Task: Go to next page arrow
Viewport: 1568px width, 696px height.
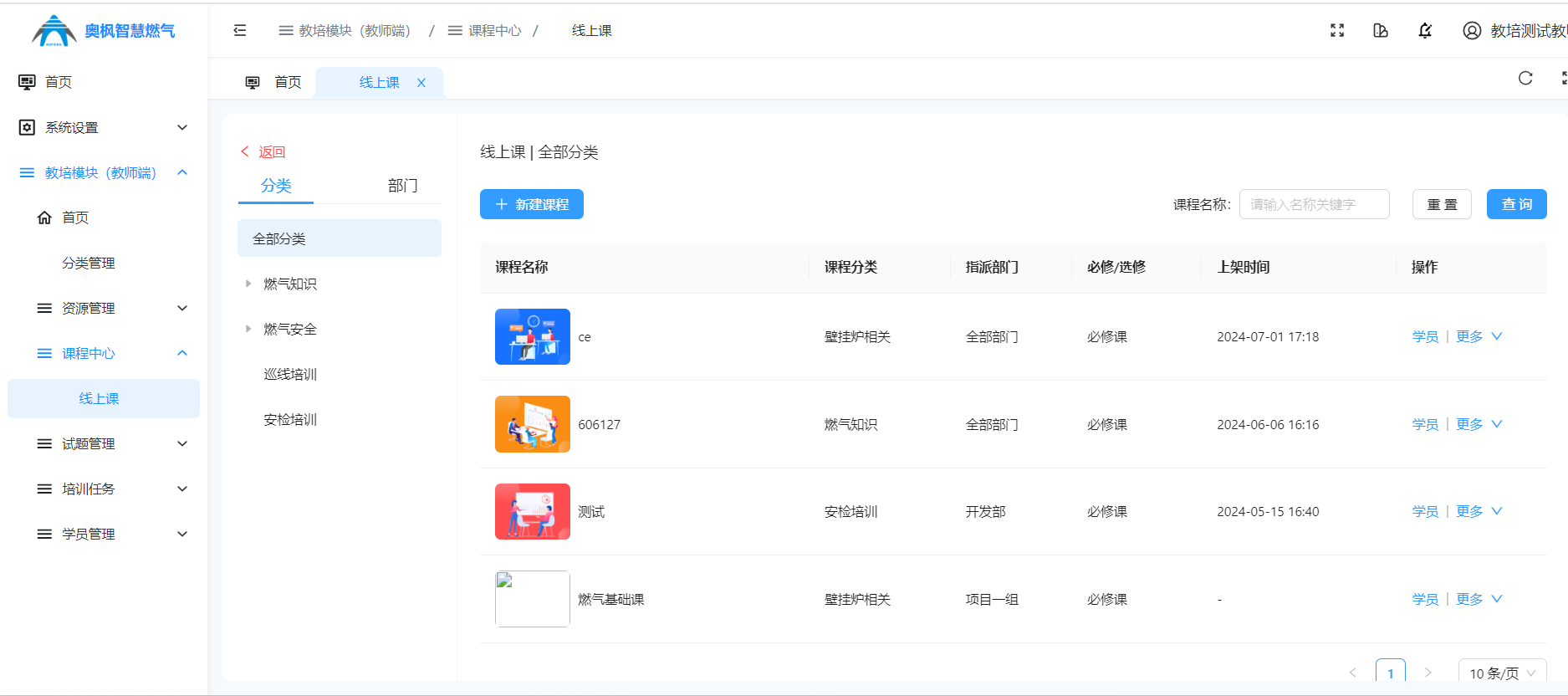Action: pos(1428,673)
